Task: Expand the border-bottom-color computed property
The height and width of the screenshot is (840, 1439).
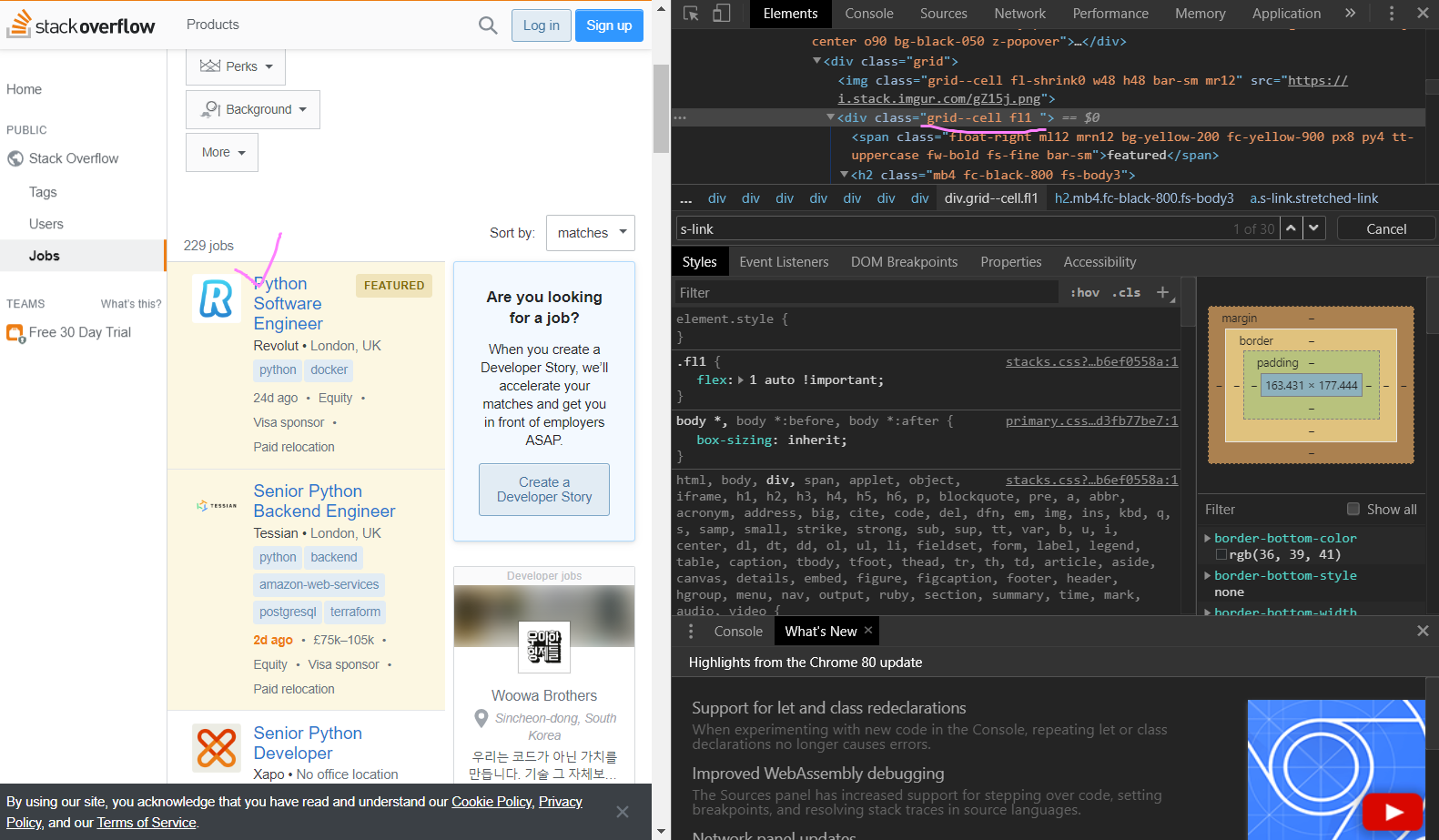Action: click(1208, 538)
